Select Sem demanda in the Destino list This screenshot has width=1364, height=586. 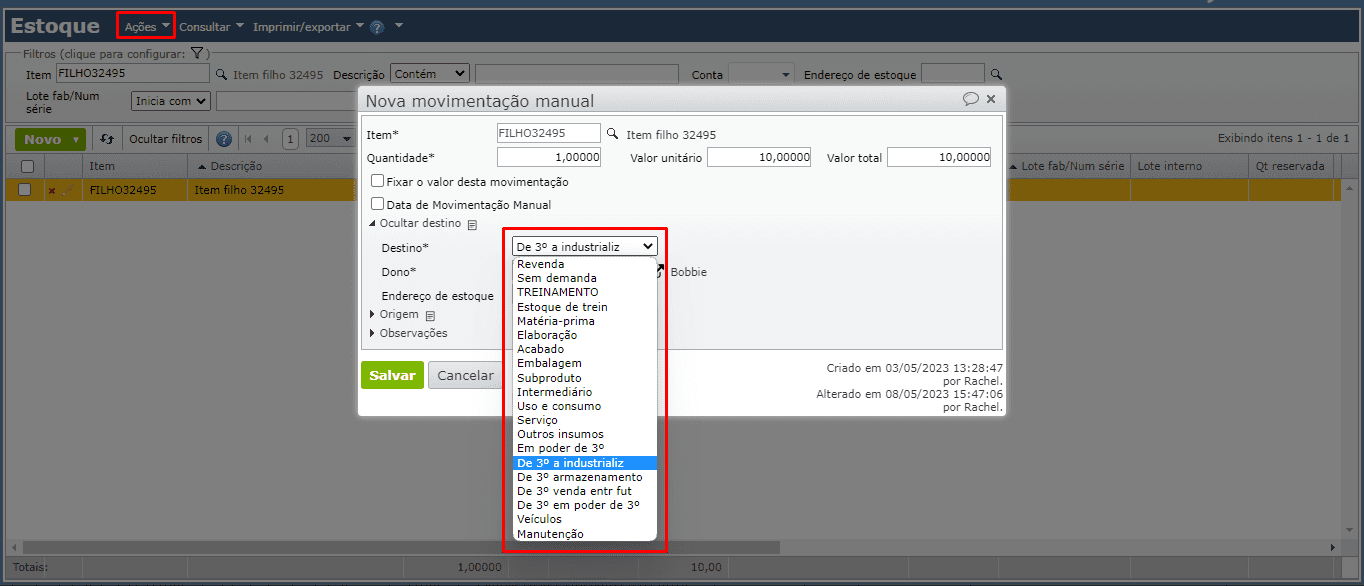click(x=585, y=278)
